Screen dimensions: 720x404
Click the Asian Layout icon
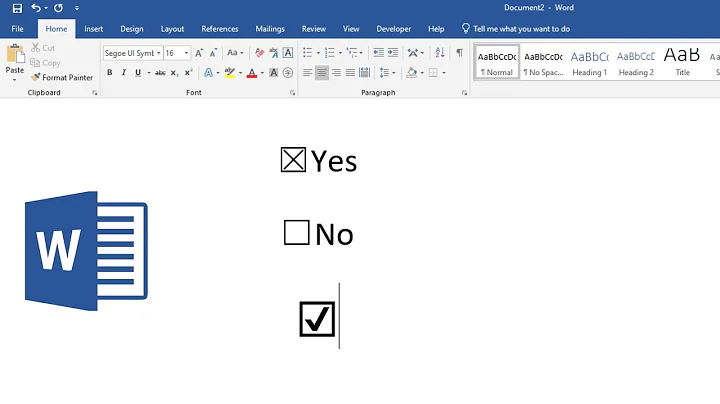(413, 53)
